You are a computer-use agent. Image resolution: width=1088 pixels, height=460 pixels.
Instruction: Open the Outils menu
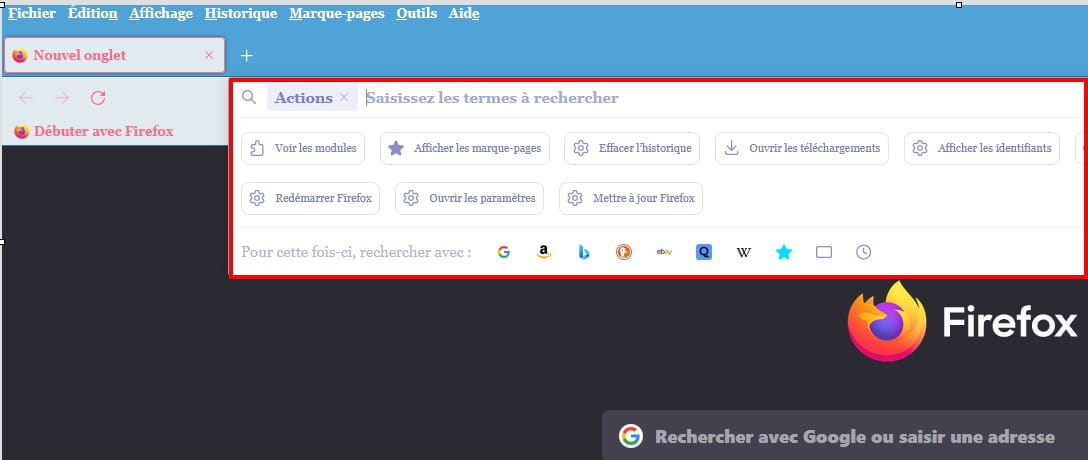click(416, 13)
